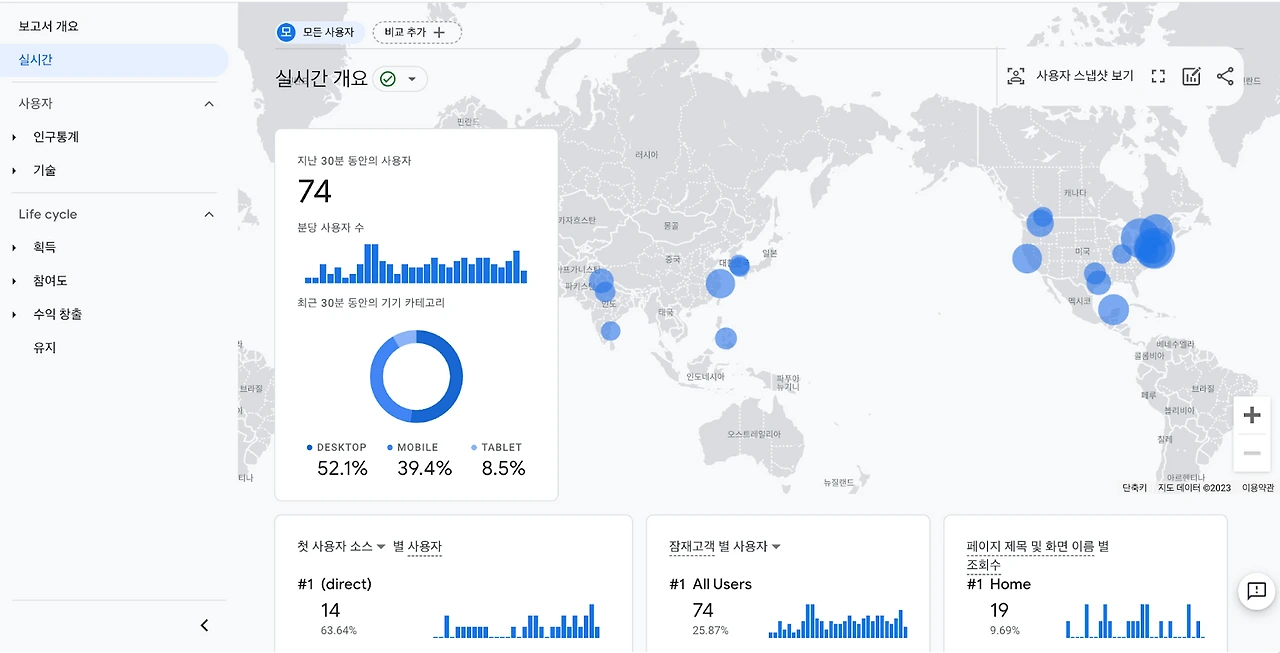This screenshot has width=1280, height=653.
Task: Collapse the sidebar with the left chevron
Action: click(205, 626)
